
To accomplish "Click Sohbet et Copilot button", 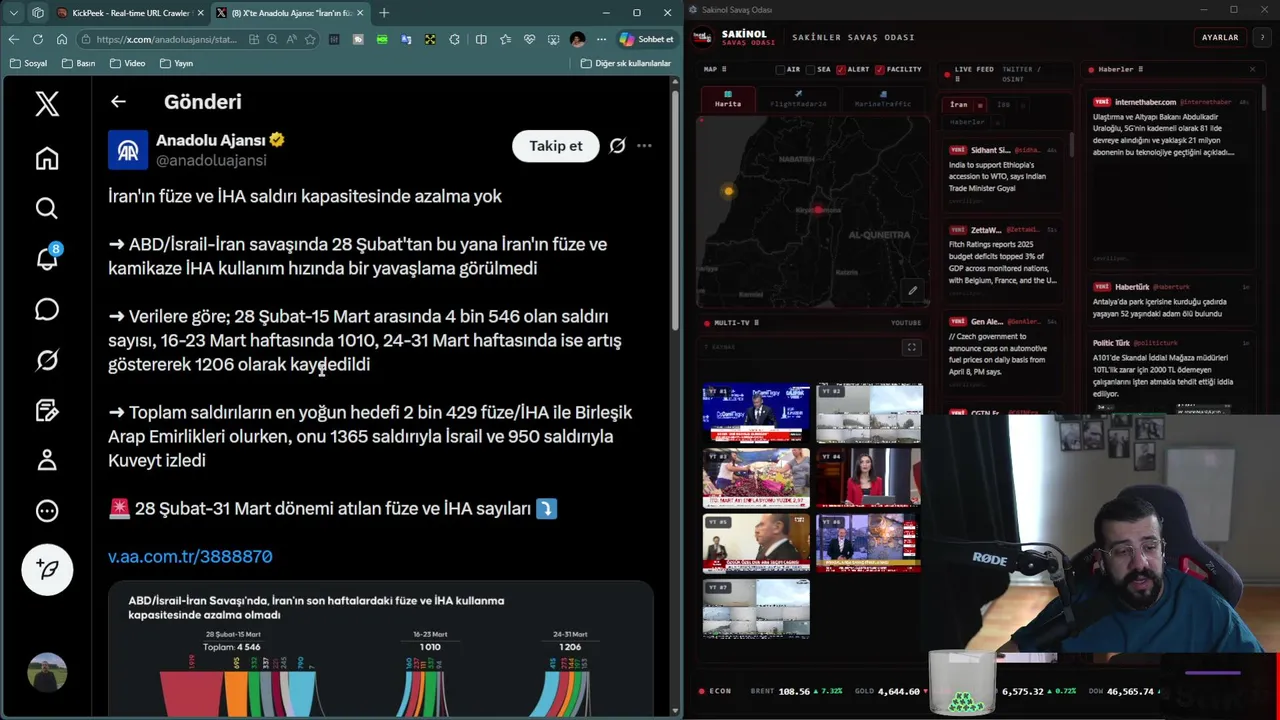I will pos(646,39).
